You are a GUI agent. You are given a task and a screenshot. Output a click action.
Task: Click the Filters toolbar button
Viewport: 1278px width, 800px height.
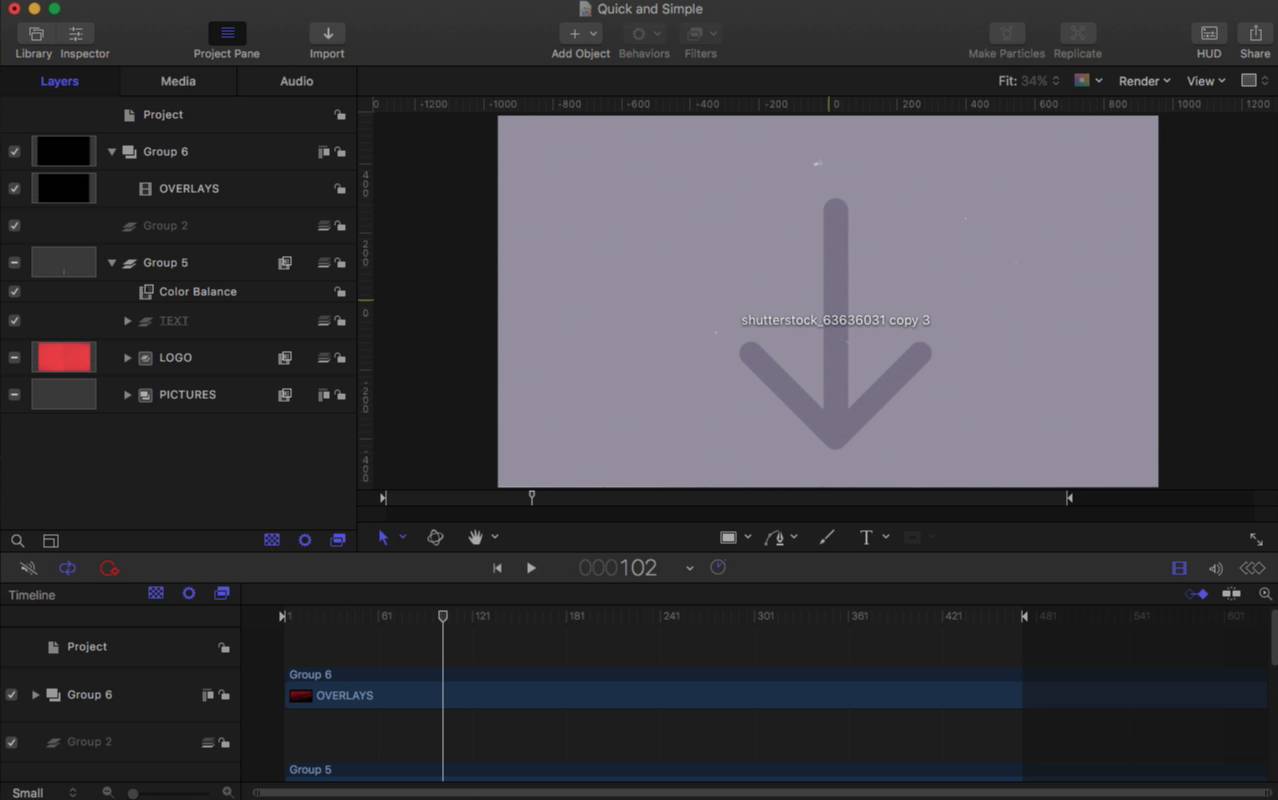[x=700, y=34]
